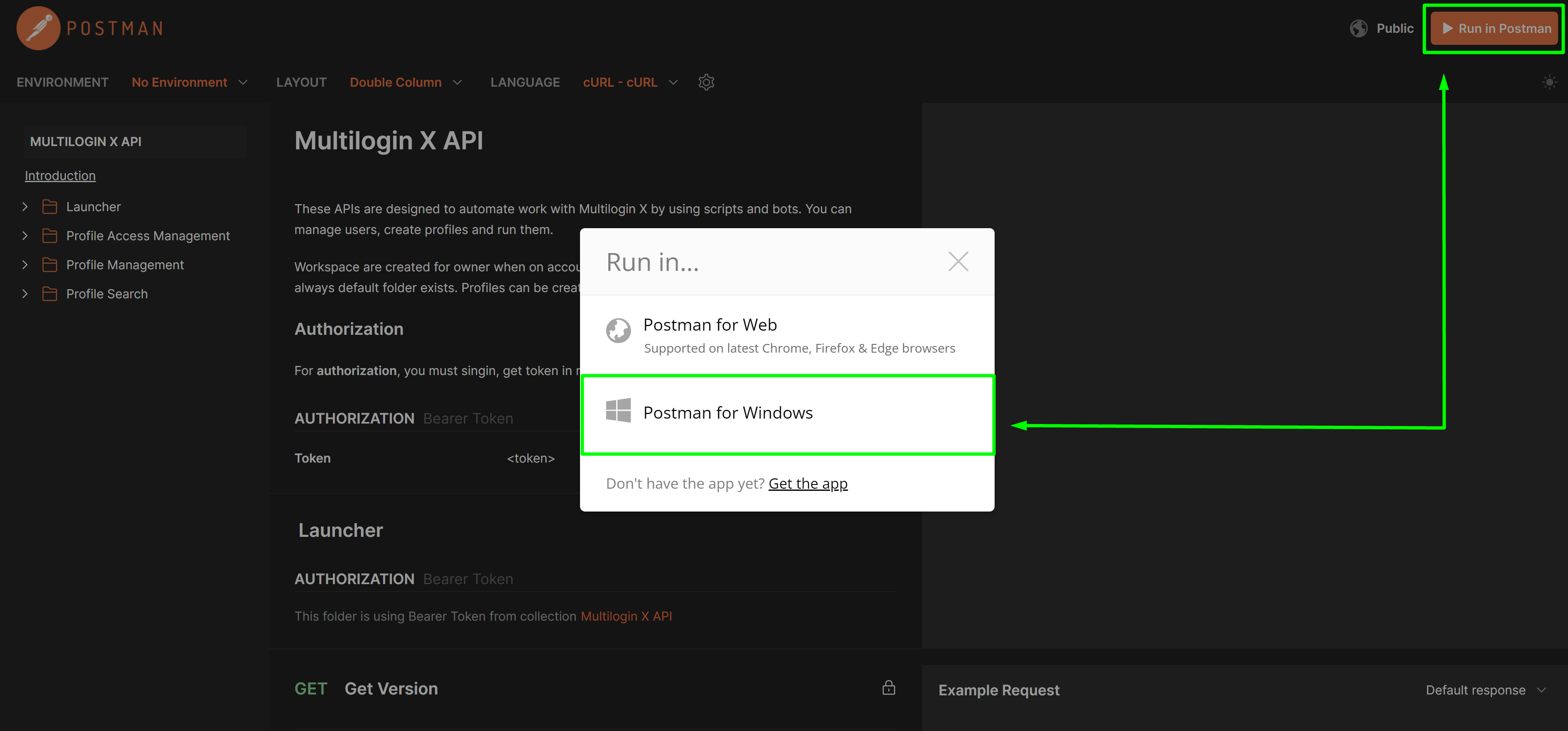The image size is (1568, 731).
Task: Click the Launcher folder icon
Action: [x=50, y=207]
